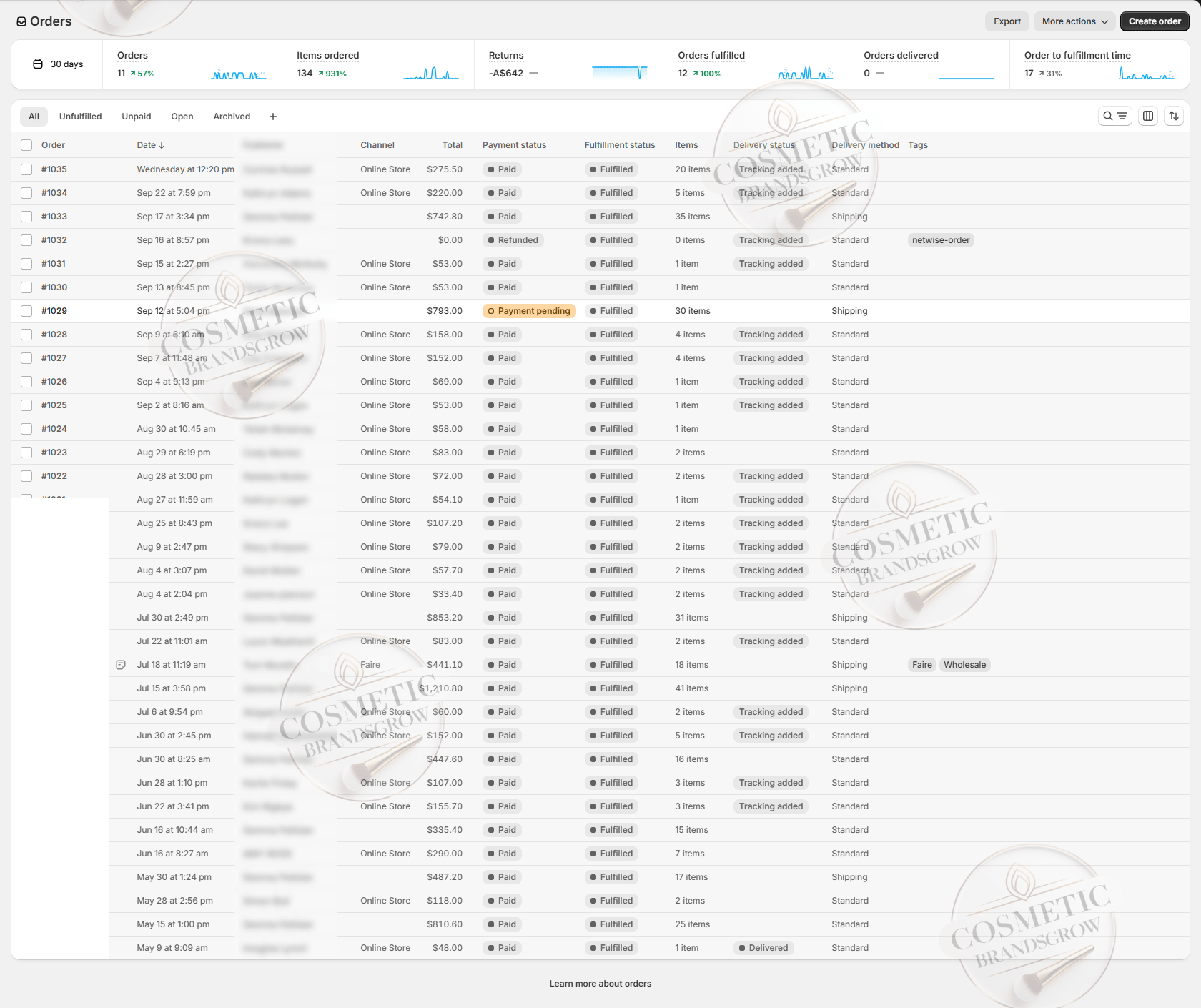Open the sort orders icon
This screenshot has height=1008, width=1201.
(x=1174, y=116)
